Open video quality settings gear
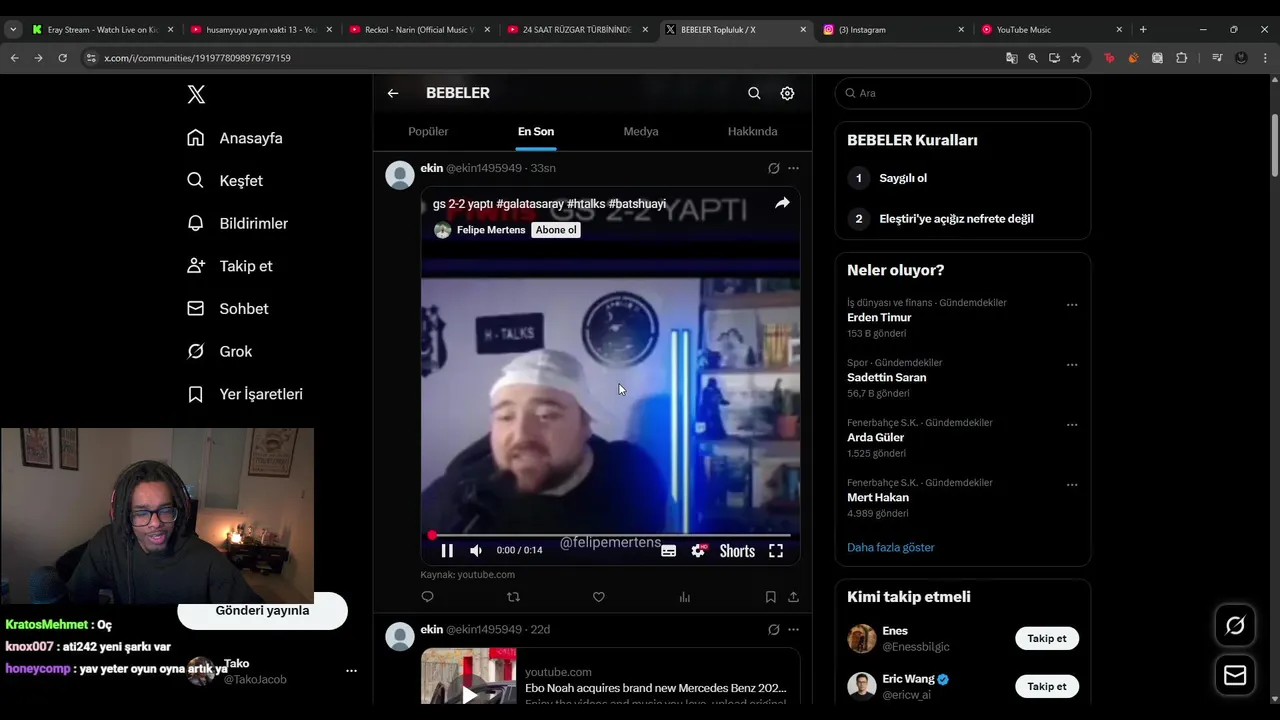The image size is (1280, 720). click(698, 551)
